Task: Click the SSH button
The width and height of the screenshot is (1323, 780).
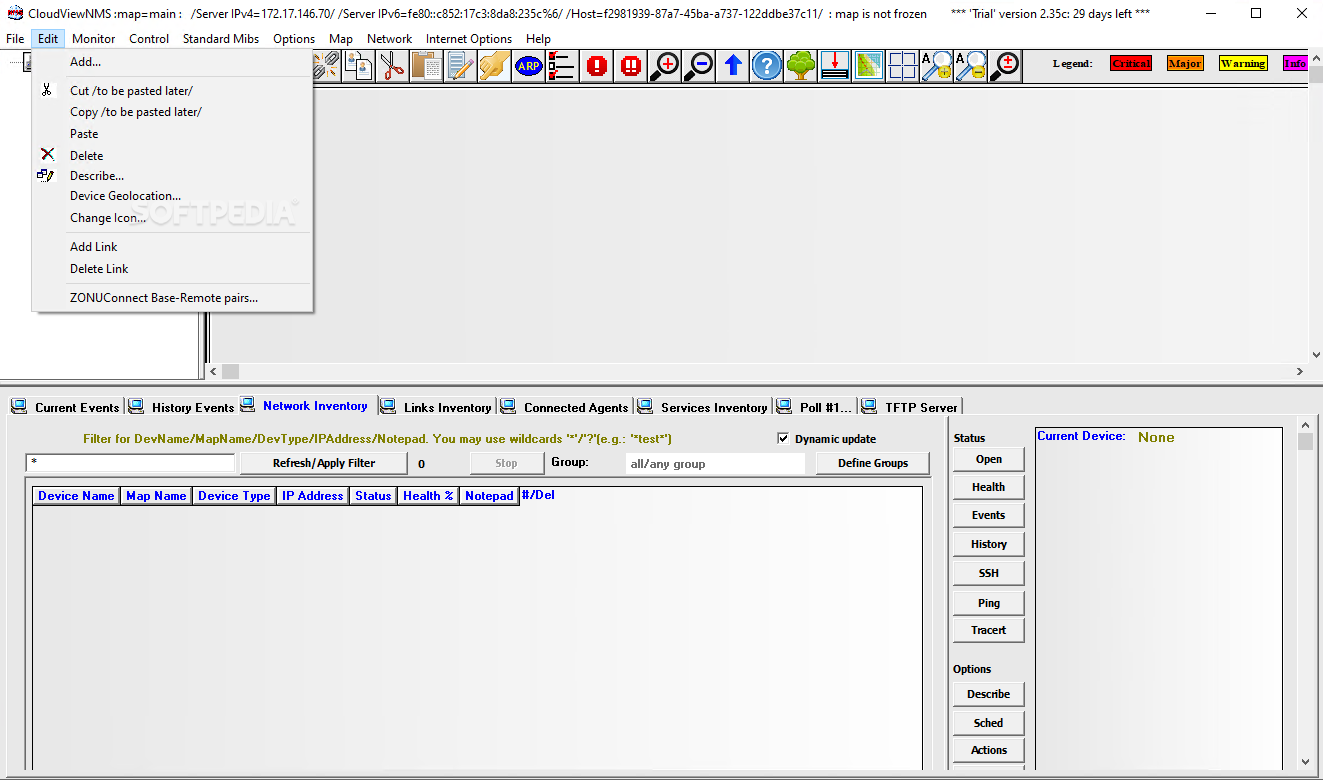Action: (988, 573)
